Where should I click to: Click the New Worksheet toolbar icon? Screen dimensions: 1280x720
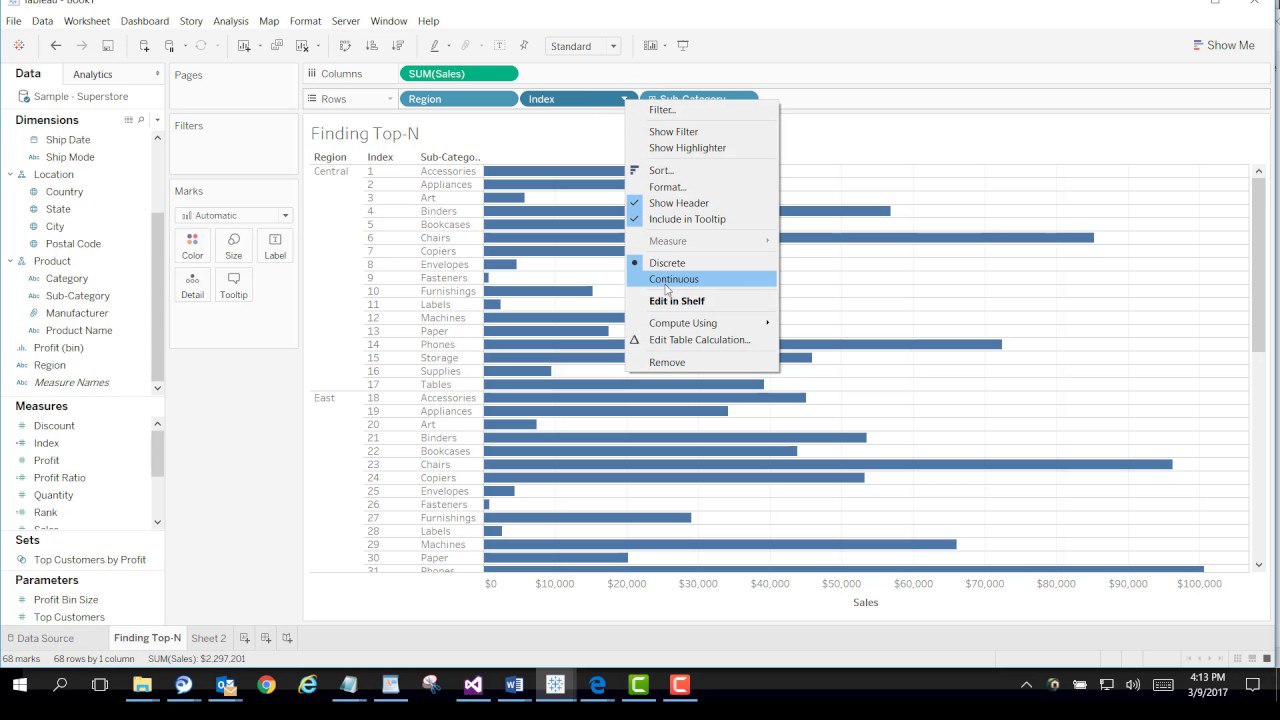tap(244, 46)
